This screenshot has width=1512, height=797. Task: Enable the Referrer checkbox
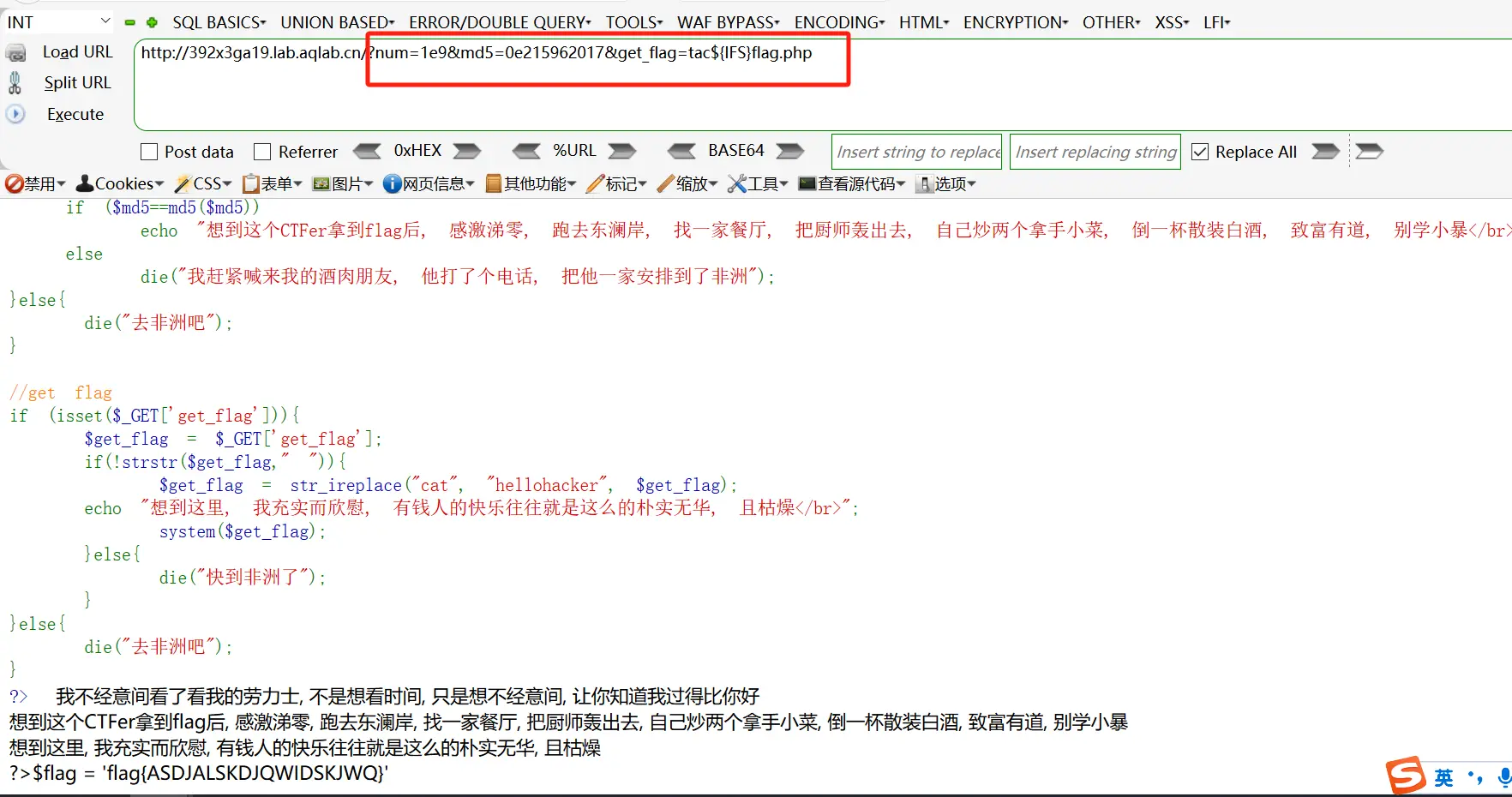click(x=262, y=152)
